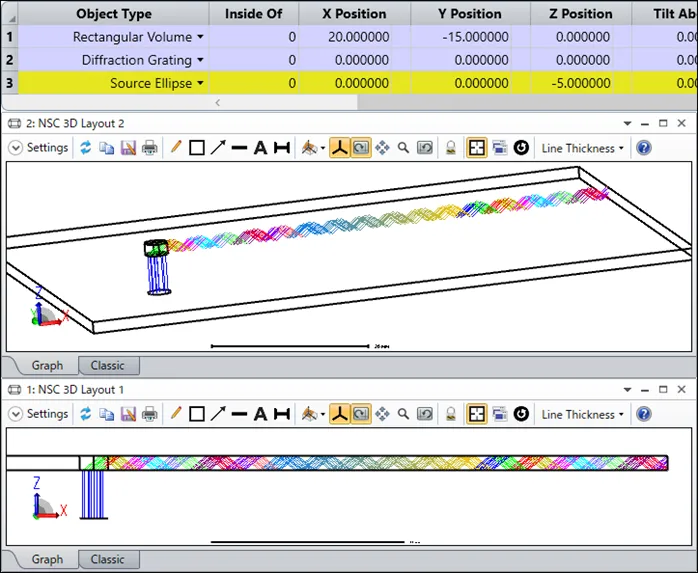Click the refresh icon in NSC 3D Layout 2 toolbar

[x=86, y=148]
